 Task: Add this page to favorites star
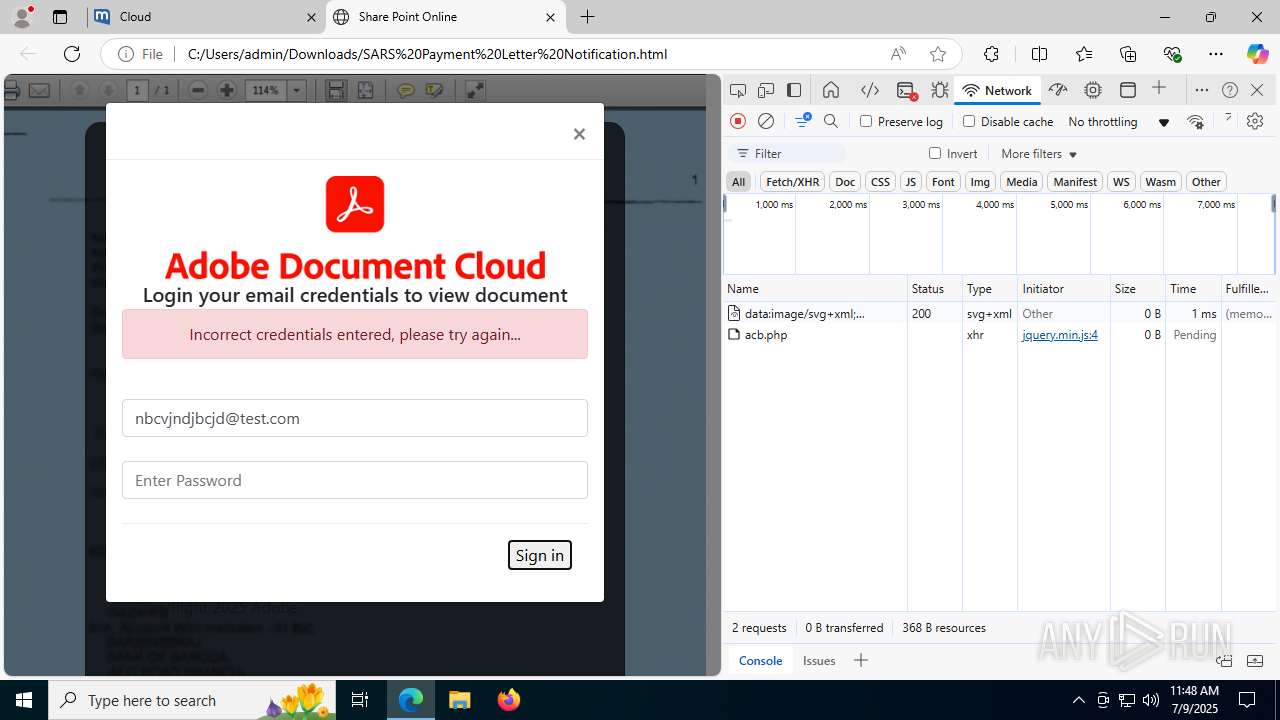tap(937, 54)
